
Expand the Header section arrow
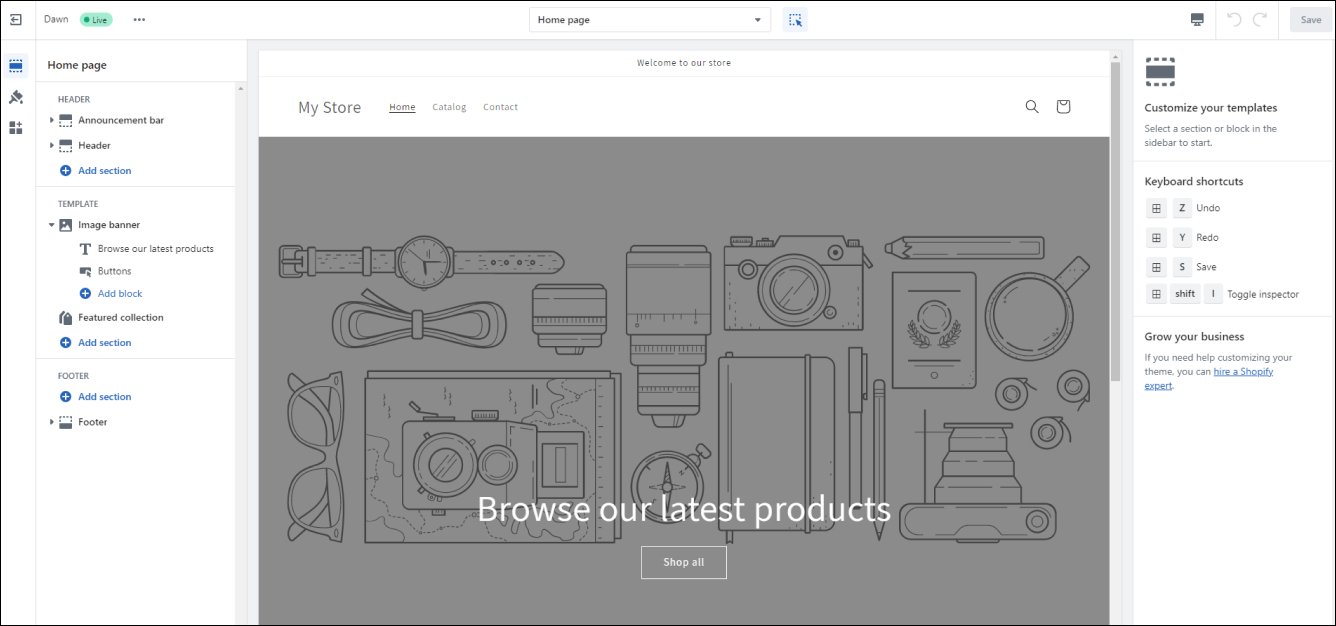tap(51, 145)
